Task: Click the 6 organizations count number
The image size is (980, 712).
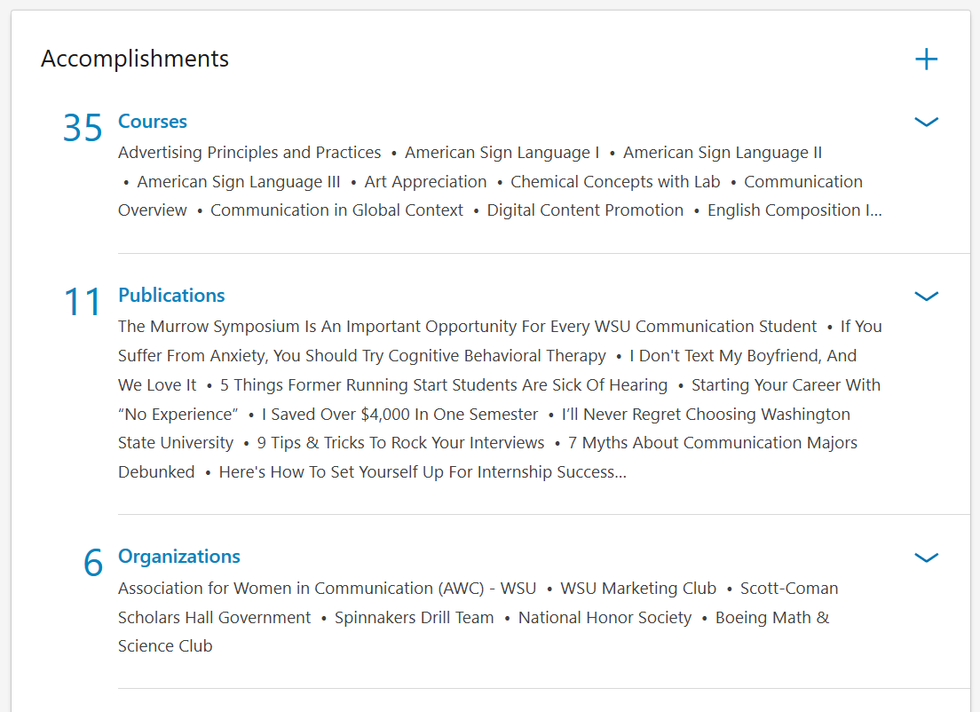Action: [x=93, y=563]
